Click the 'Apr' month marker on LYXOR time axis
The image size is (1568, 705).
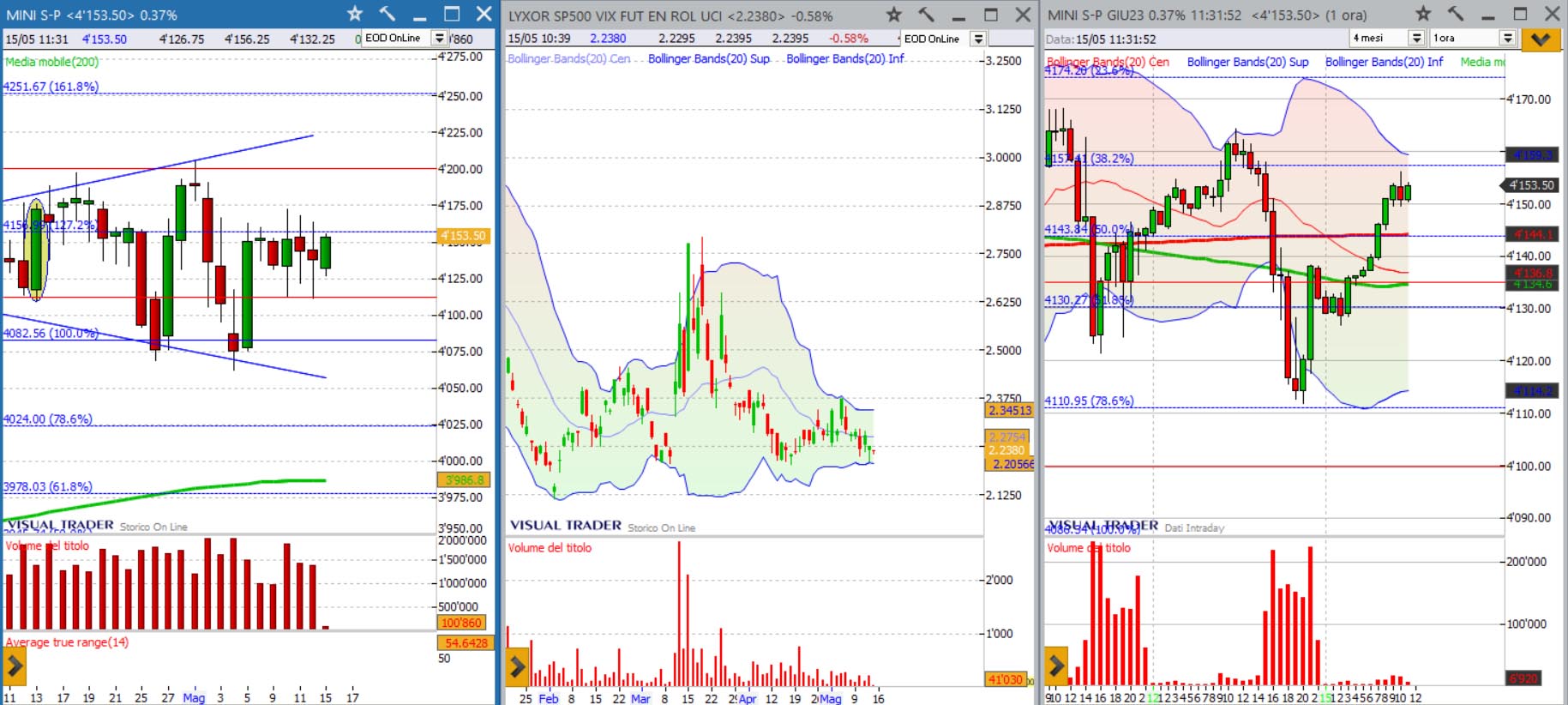pyautogui.click(x=748, y=698)
